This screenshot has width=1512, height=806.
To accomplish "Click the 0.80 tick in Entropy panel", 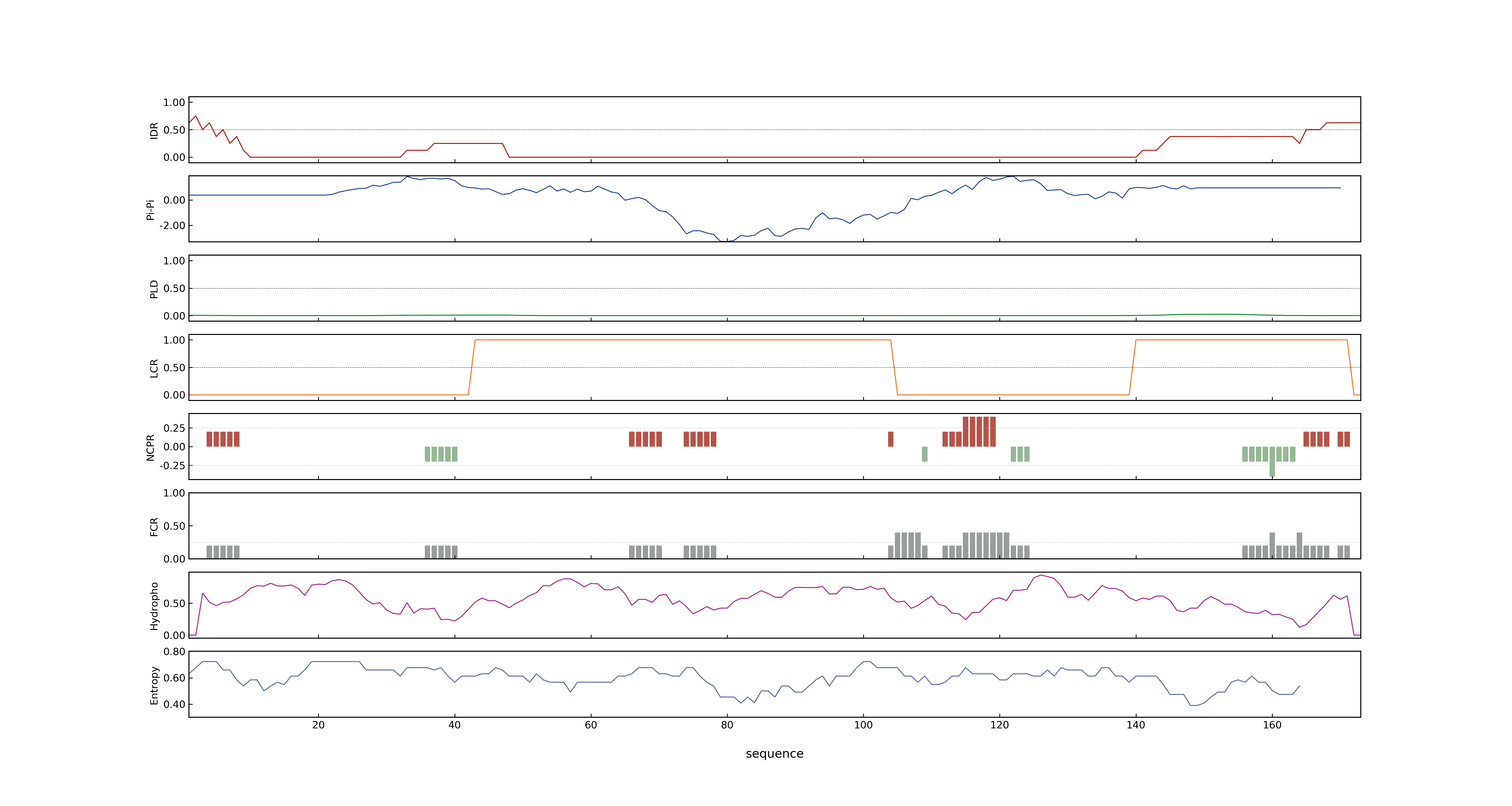I will pyautogui.click(x=174, y=652).
